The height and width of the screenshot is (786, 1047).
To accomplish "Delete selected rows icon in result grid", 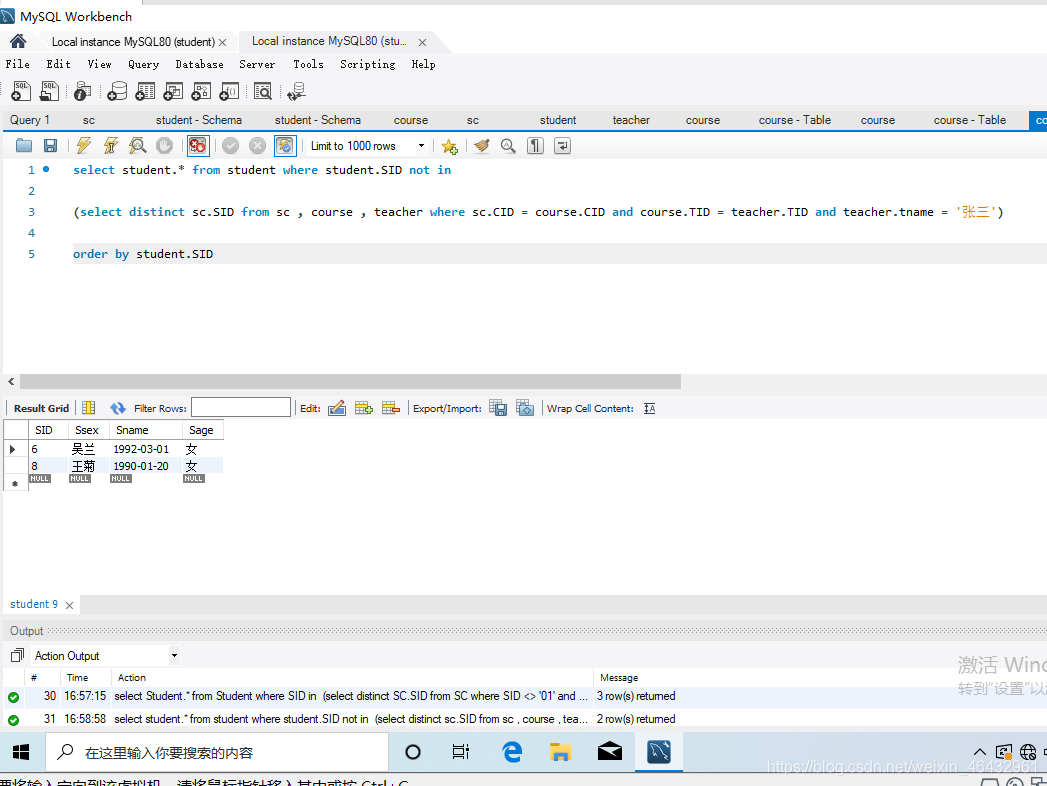I will [391, 408].
